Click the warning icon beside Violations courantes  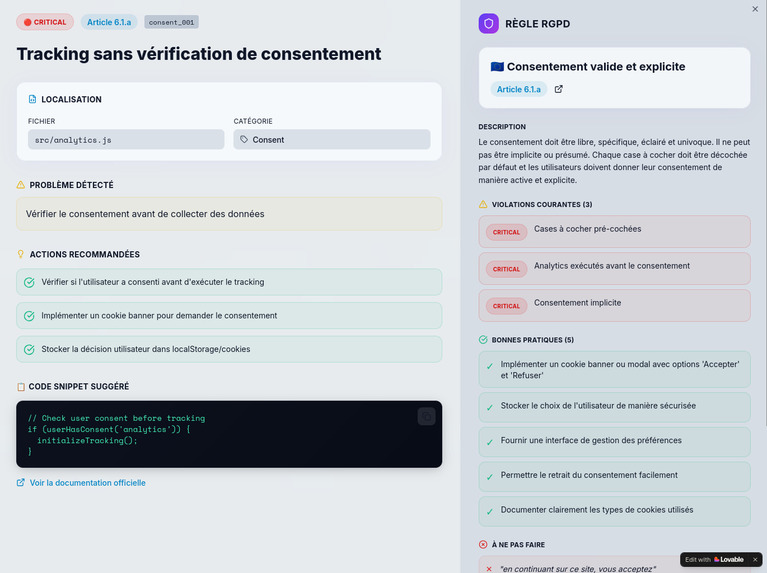(483, 204)
